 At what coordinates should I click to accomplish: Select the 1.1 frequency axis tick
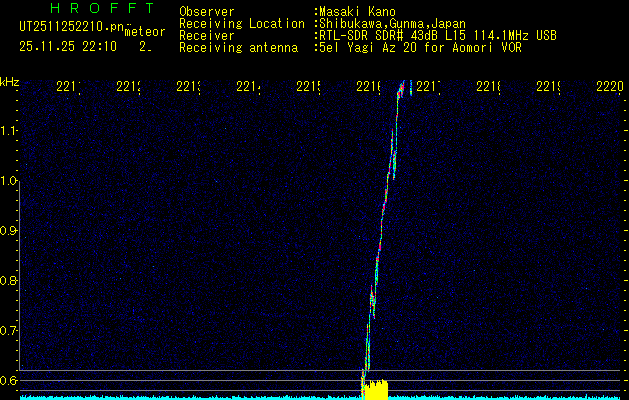point(9,130)
